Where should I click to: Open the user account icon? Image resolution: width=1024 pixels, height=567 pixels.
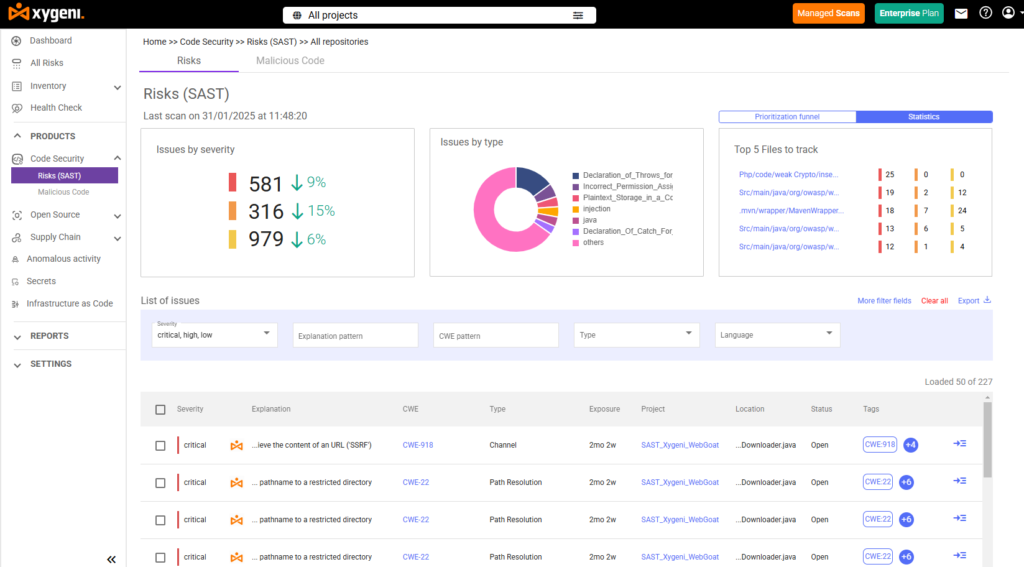tap(1008, 12)
